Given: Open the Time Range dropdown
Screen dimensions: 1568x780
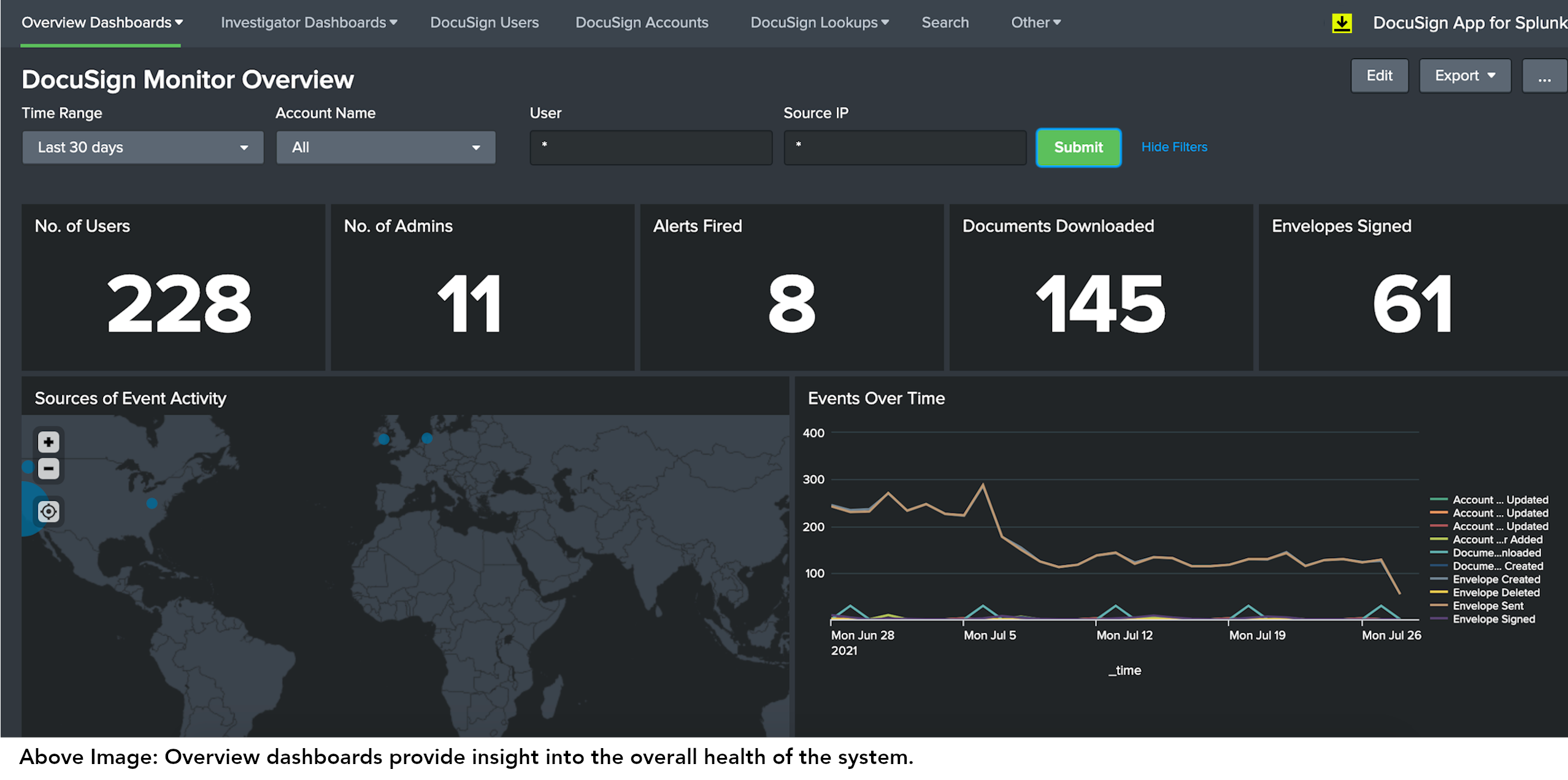Looking at the screenshot, I should [x=142, y=147].
